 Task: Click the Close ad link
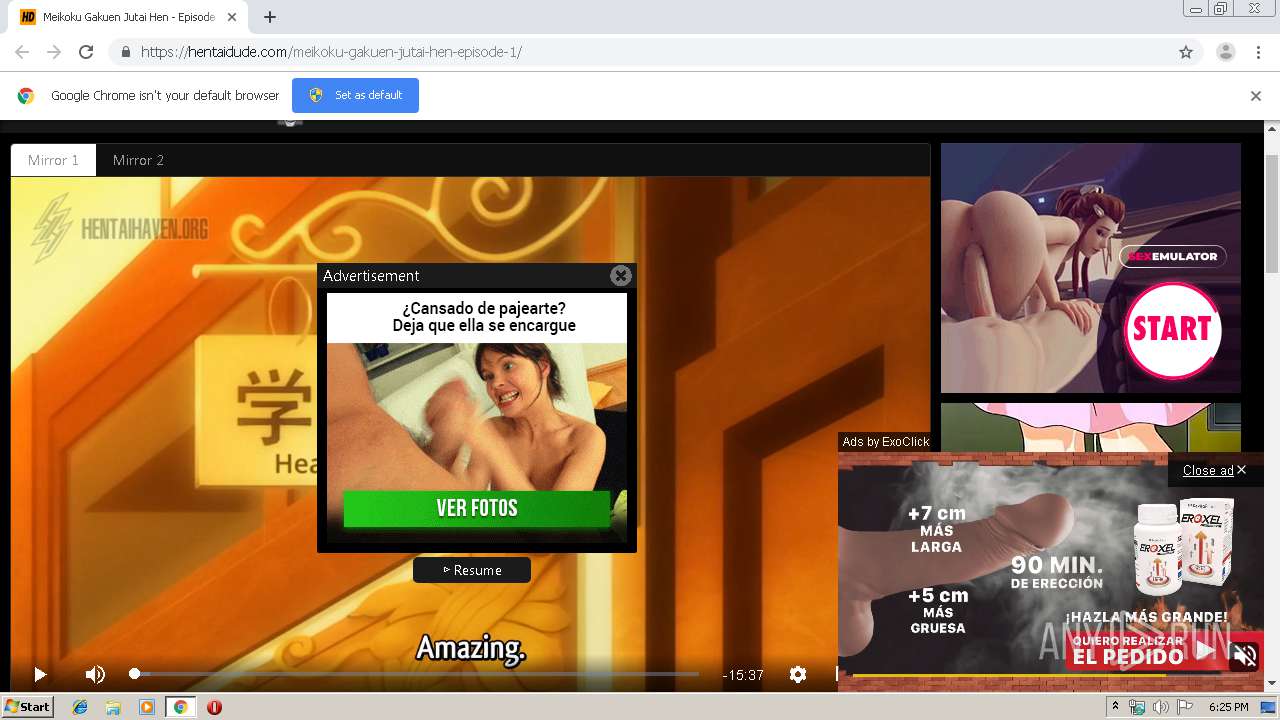(1207, 470)
